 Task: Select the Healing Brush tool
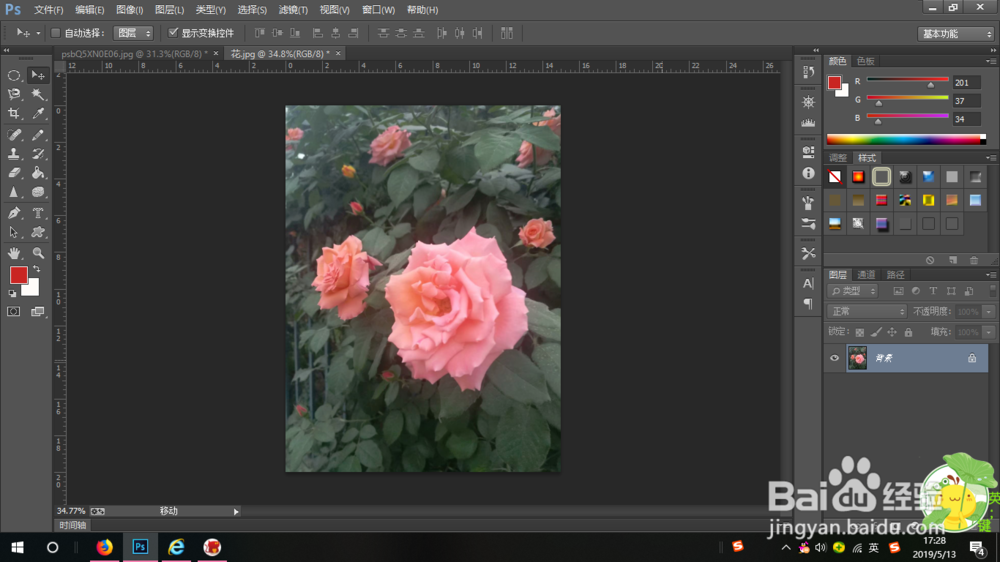[x=13, y=135]
